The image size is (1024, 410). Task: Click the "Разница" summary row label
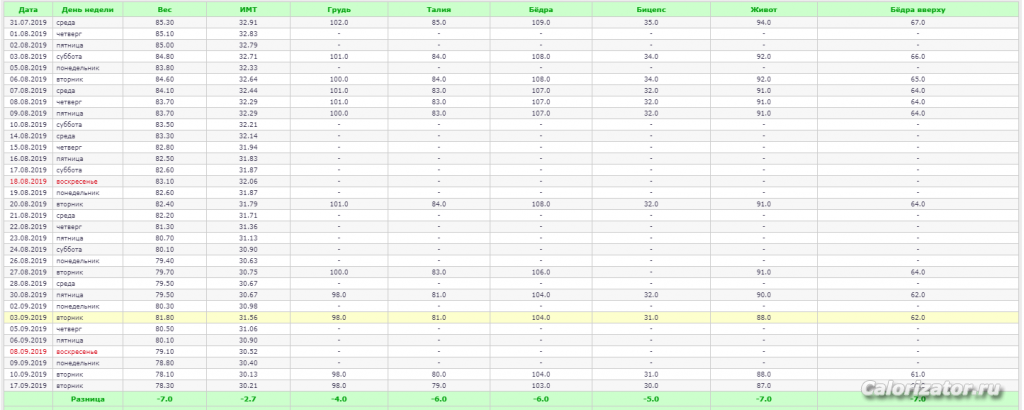click(x=88, y=399)
